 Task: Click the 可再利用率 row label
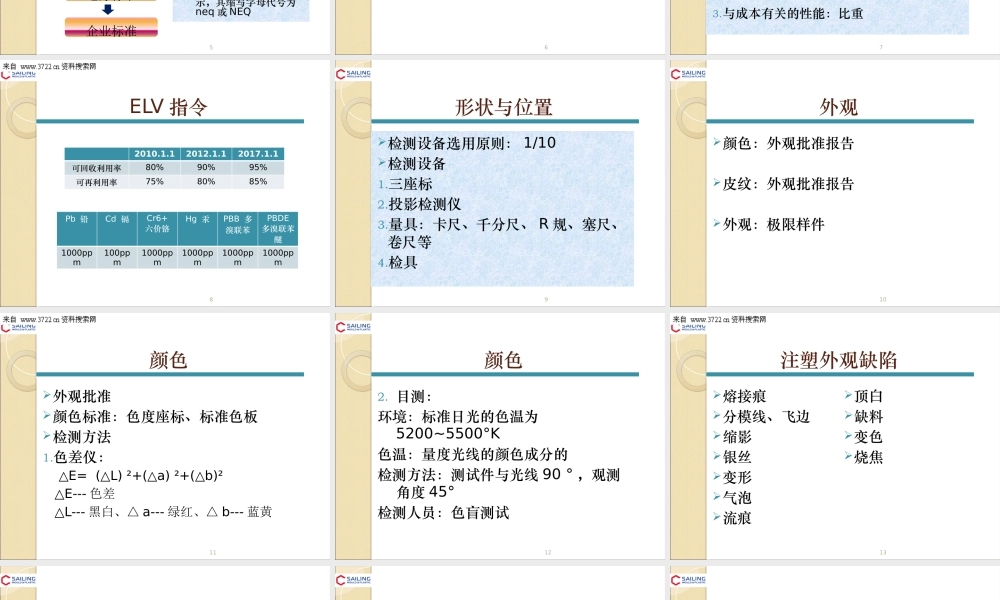coord(96,182)
